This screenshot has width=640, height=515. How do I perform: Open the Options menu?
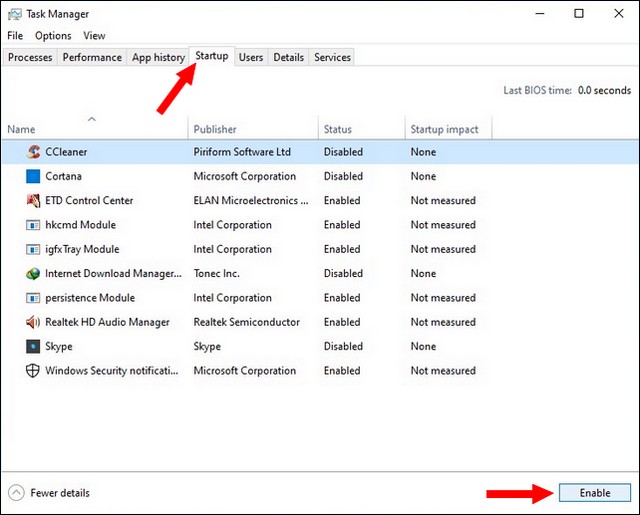pyautogui.click(x=53, y=36)
